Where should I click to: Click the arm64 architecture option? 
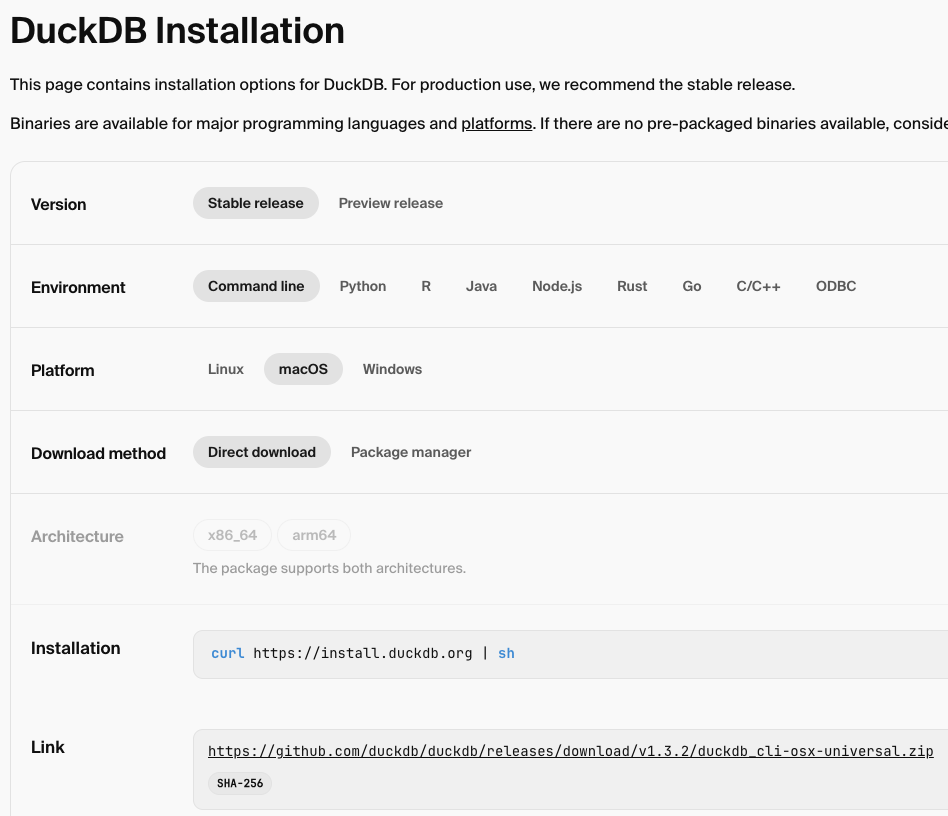point(314,535)
